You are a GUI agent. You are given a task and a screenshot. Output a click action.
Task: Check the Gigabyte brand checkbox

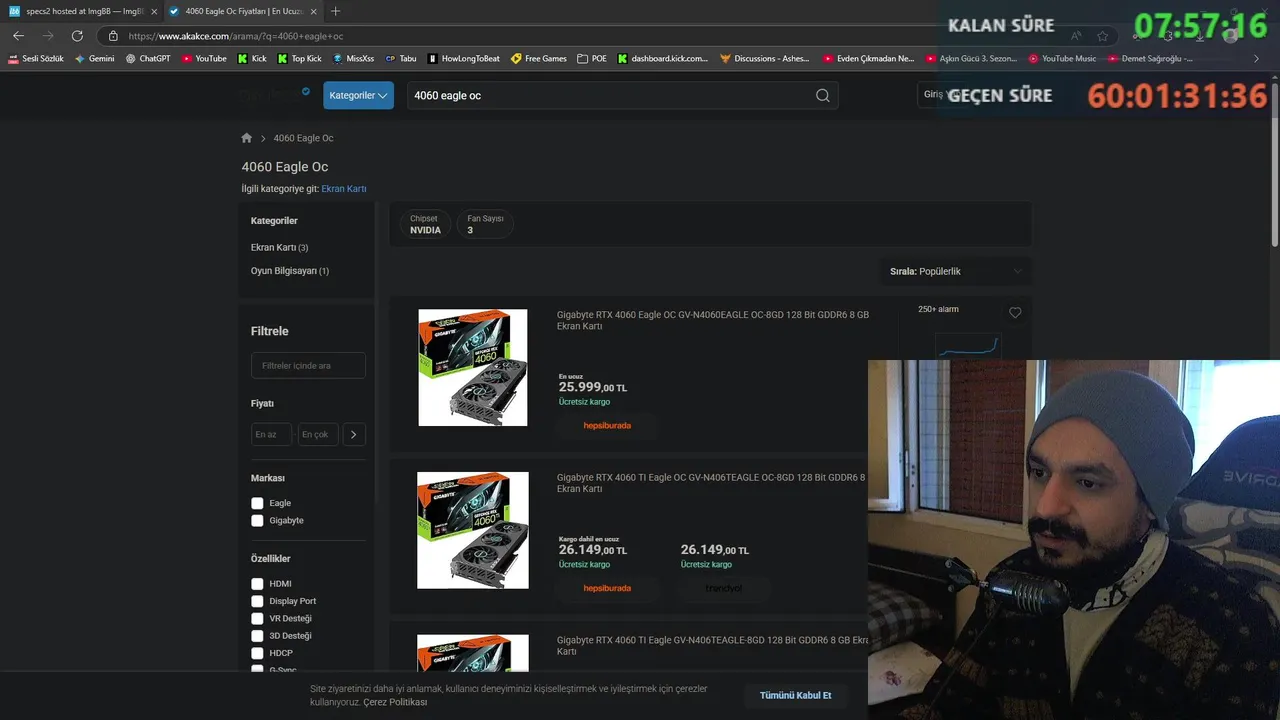[257, 521]
